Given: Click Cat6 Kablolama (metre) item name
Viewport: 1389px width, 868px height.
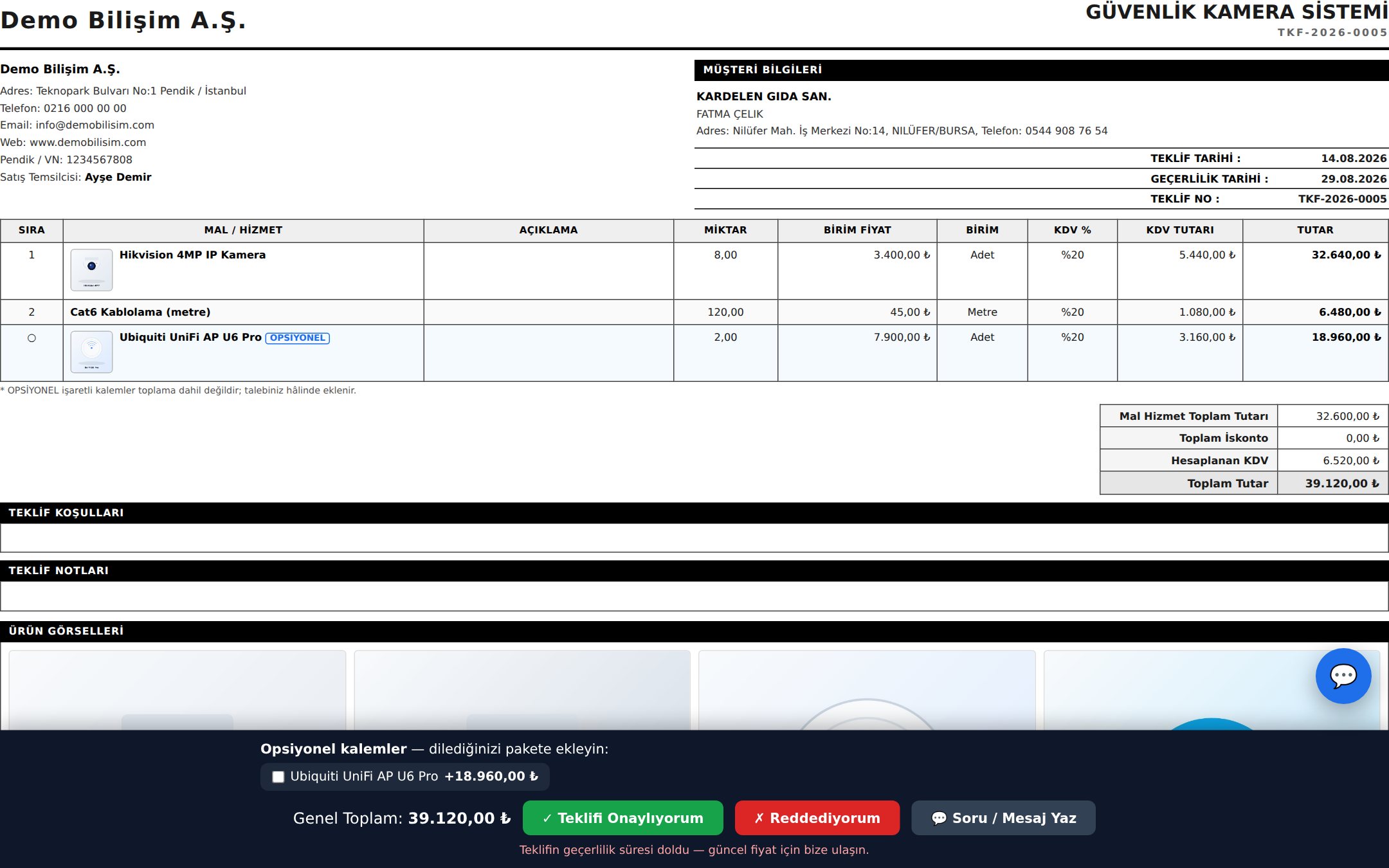Looking at the screenshot, I should 140,312.
